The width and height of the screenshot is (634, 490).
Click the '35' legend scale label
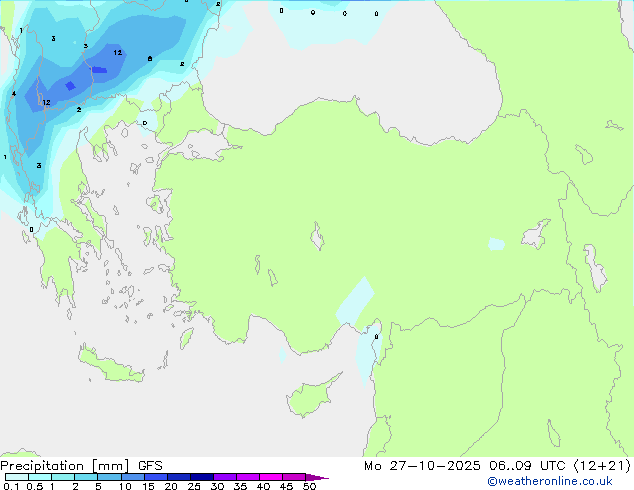point(240,486)
